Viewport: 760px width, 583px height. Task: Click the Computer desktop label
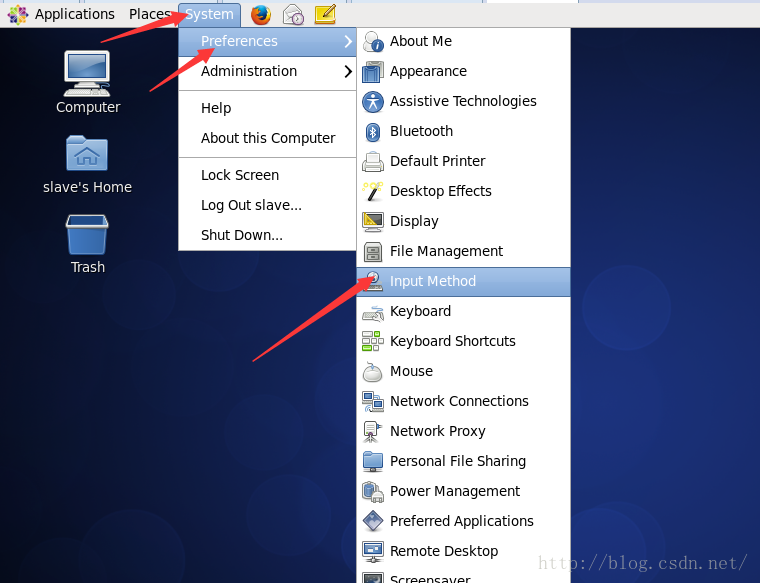pos(88,107)
